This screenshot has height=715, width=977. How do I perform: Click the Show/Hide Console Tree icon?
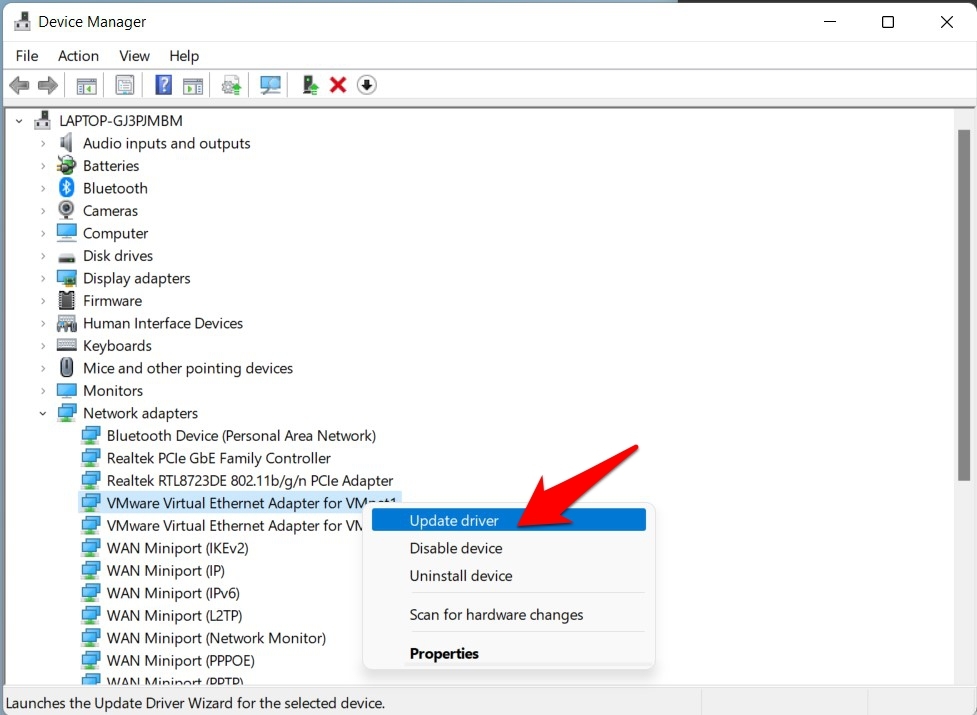pos(87,85)
